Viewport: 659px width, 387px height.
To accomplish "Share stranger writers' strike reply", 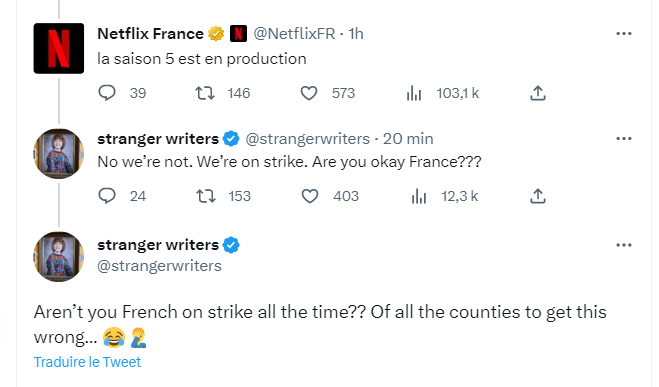I will pos(538,196).
